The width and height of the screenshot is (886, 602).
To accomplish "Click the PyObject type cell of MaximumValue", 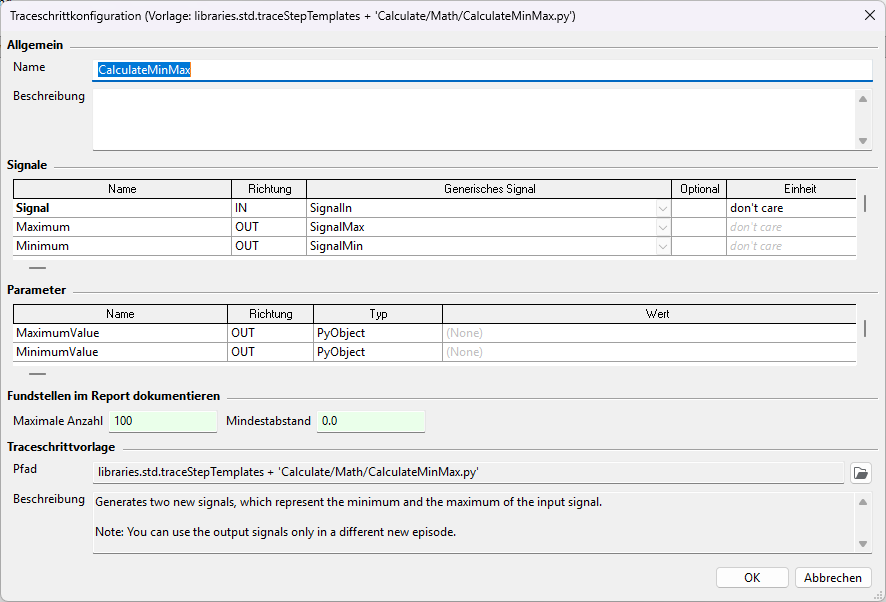I will [378, 333].
